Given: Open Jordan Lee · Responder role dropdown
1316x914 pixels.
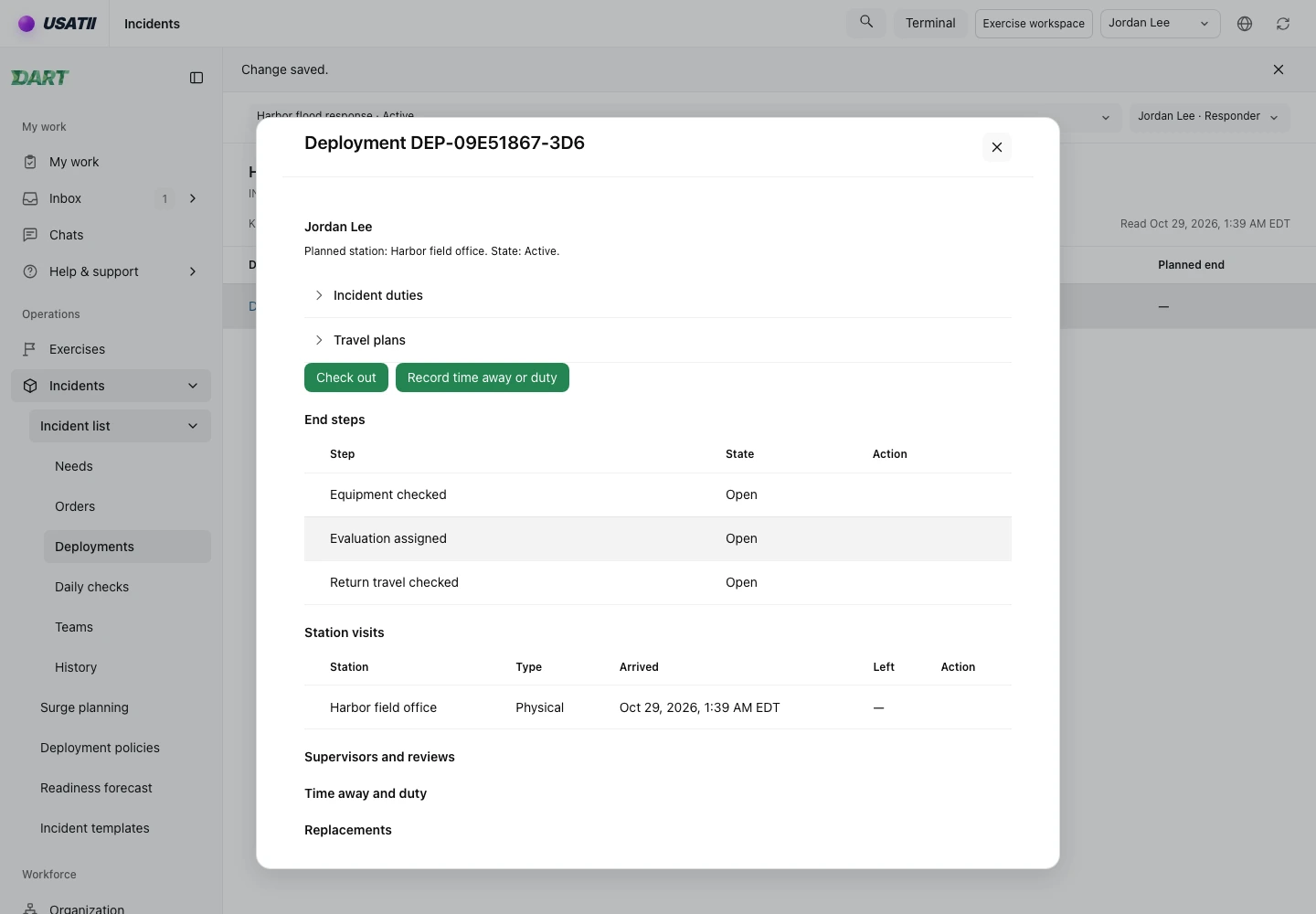Looking at the screenshot, I should click(x=1209, y=117).
